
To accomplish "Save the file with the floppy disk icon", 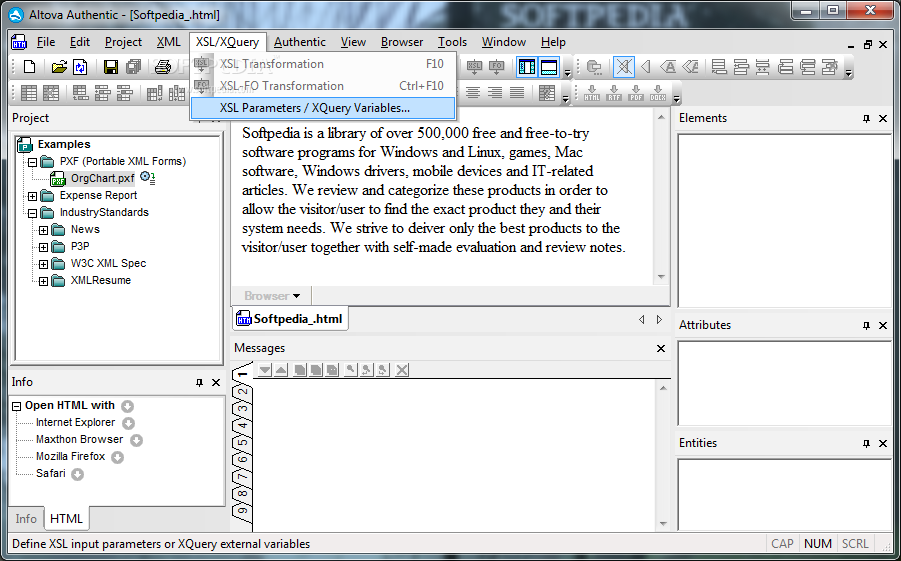I will [111, 67].
